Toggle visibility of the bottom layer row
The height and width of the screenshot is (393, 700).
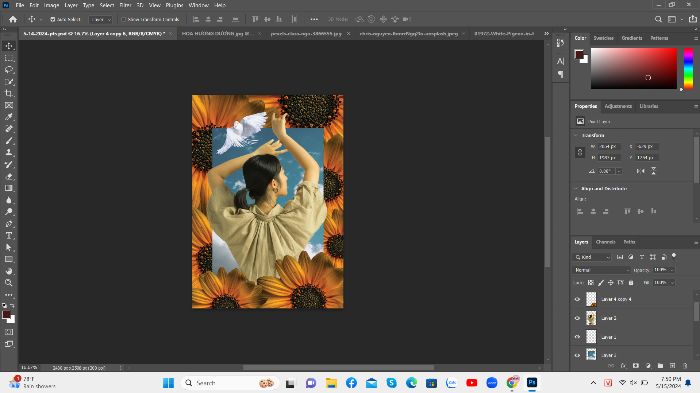pos(577,355)
